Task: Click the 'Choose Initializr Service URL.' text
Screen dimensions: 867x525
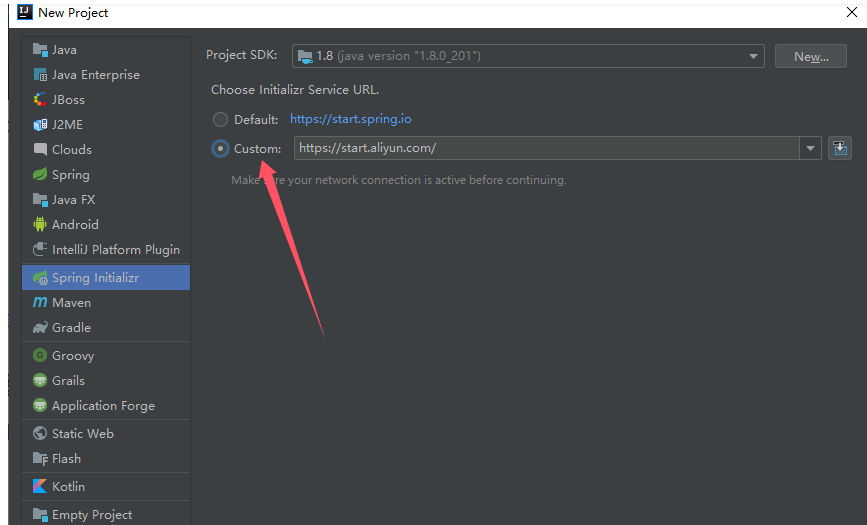Action: pyautogui.click(x=295, y=90)
